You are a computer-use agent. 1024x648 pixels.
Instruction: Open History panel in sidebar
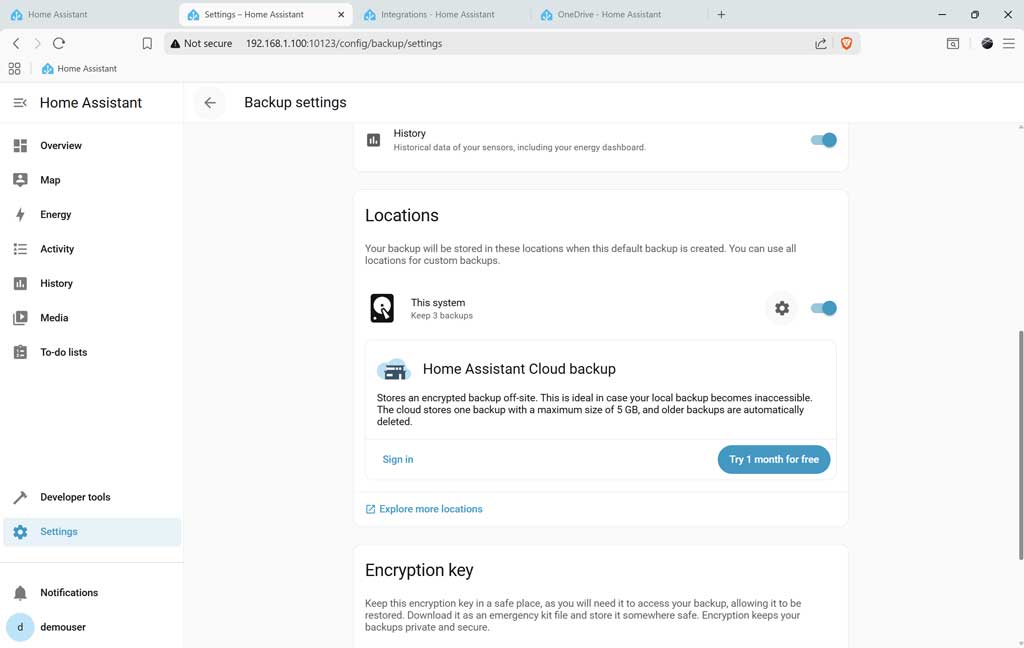91,284
